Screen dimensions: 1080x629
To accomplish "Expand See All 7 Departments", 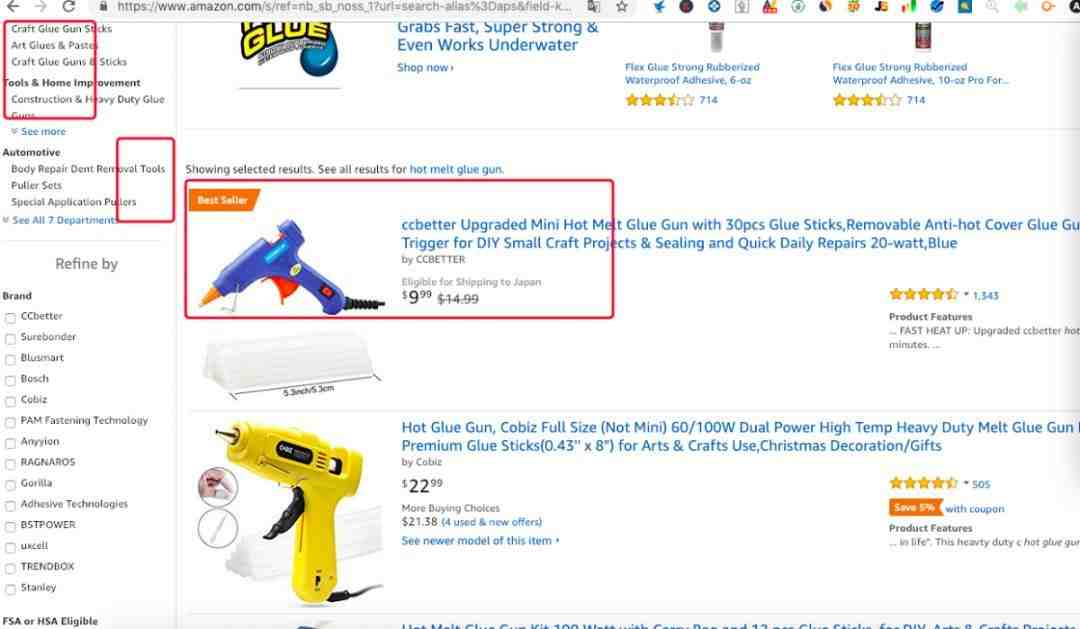I will (60, 220).
